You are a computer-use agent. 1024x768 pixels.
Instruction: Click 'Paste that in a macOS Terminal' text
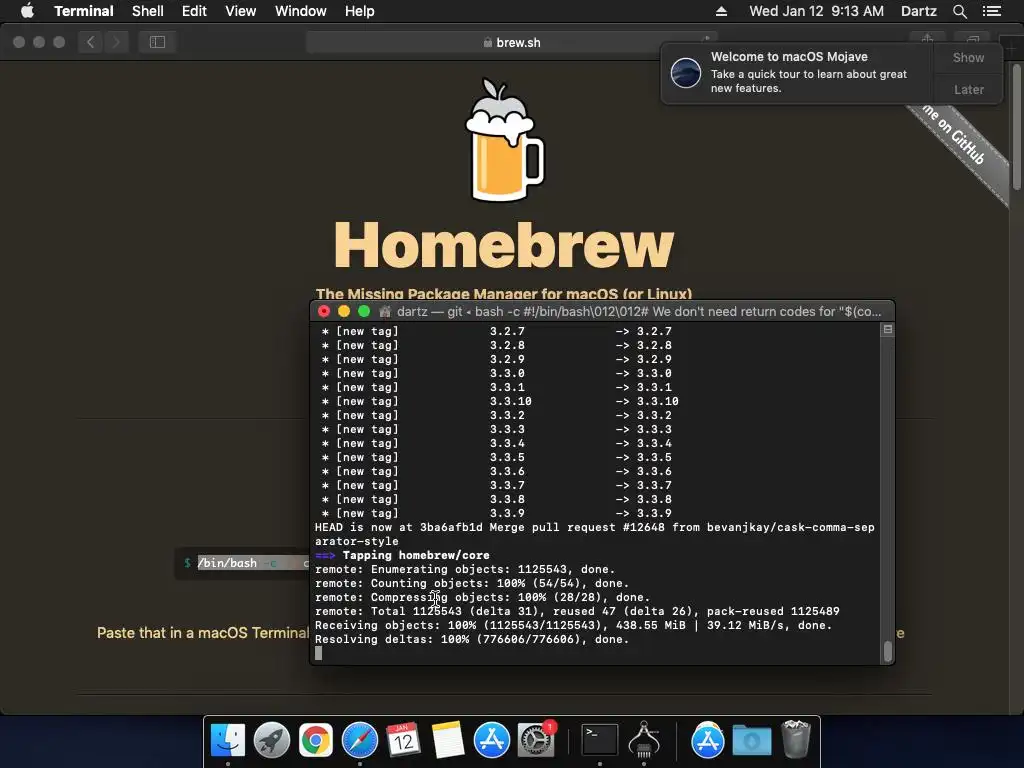[202, 633]
